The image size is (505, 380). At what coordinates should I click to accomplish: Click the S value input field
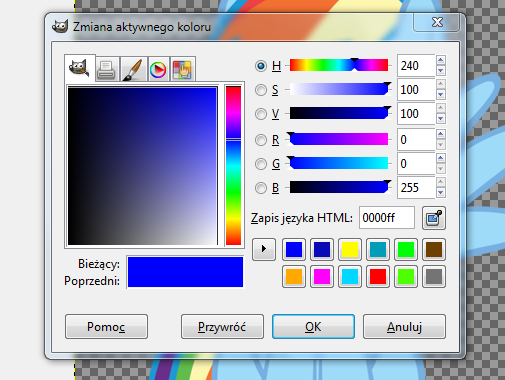coord(416,90)
